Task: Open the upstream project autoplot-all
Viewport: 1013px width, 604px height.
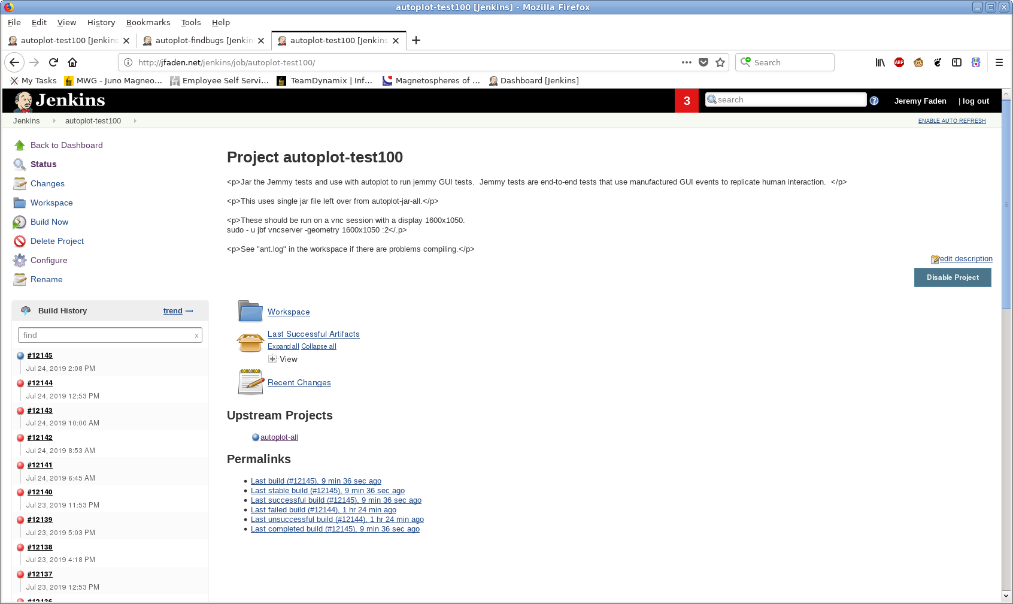Action: click(x=279, y=437)
